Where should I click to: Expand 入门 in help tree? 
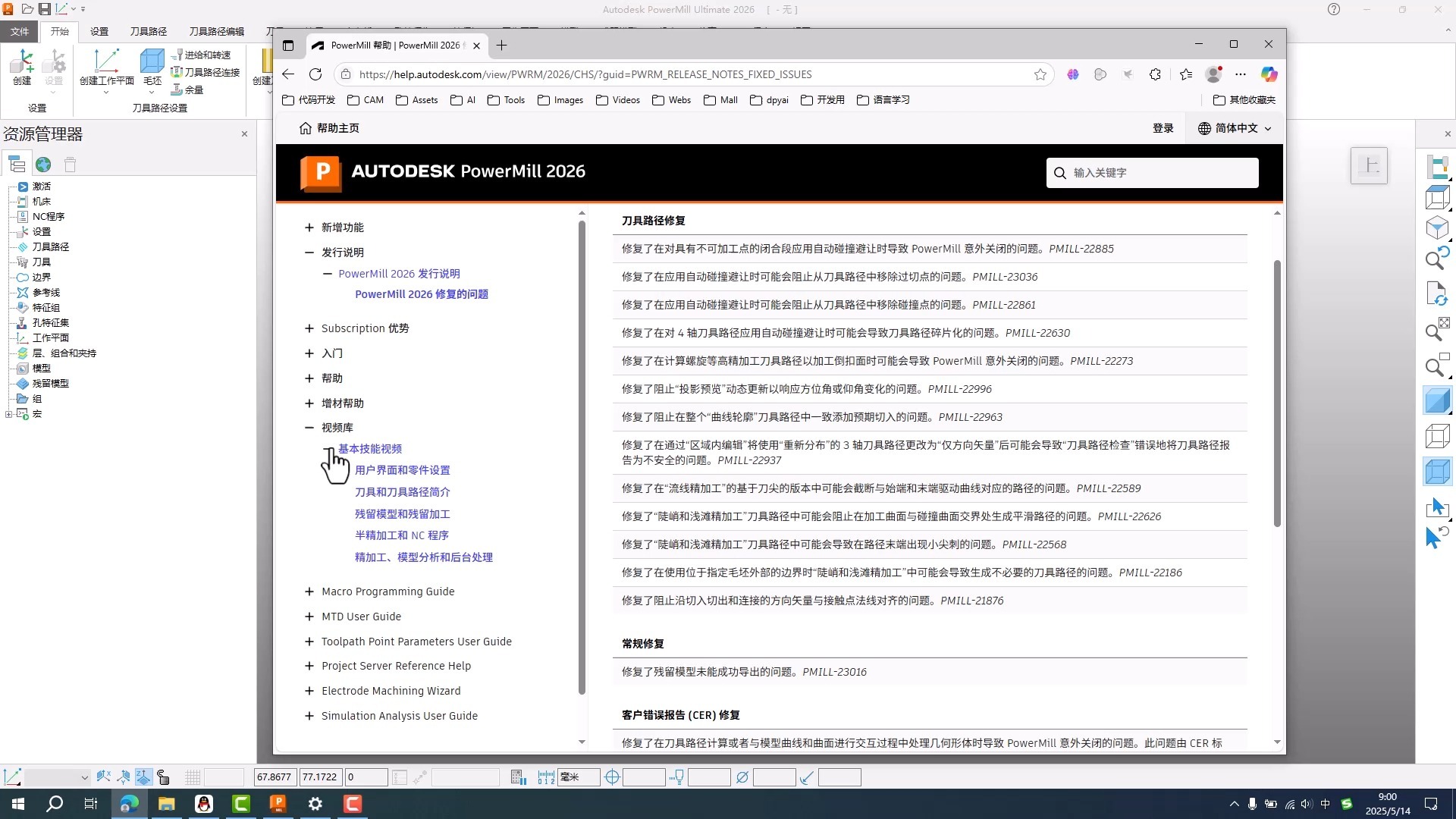pos(309,353)
